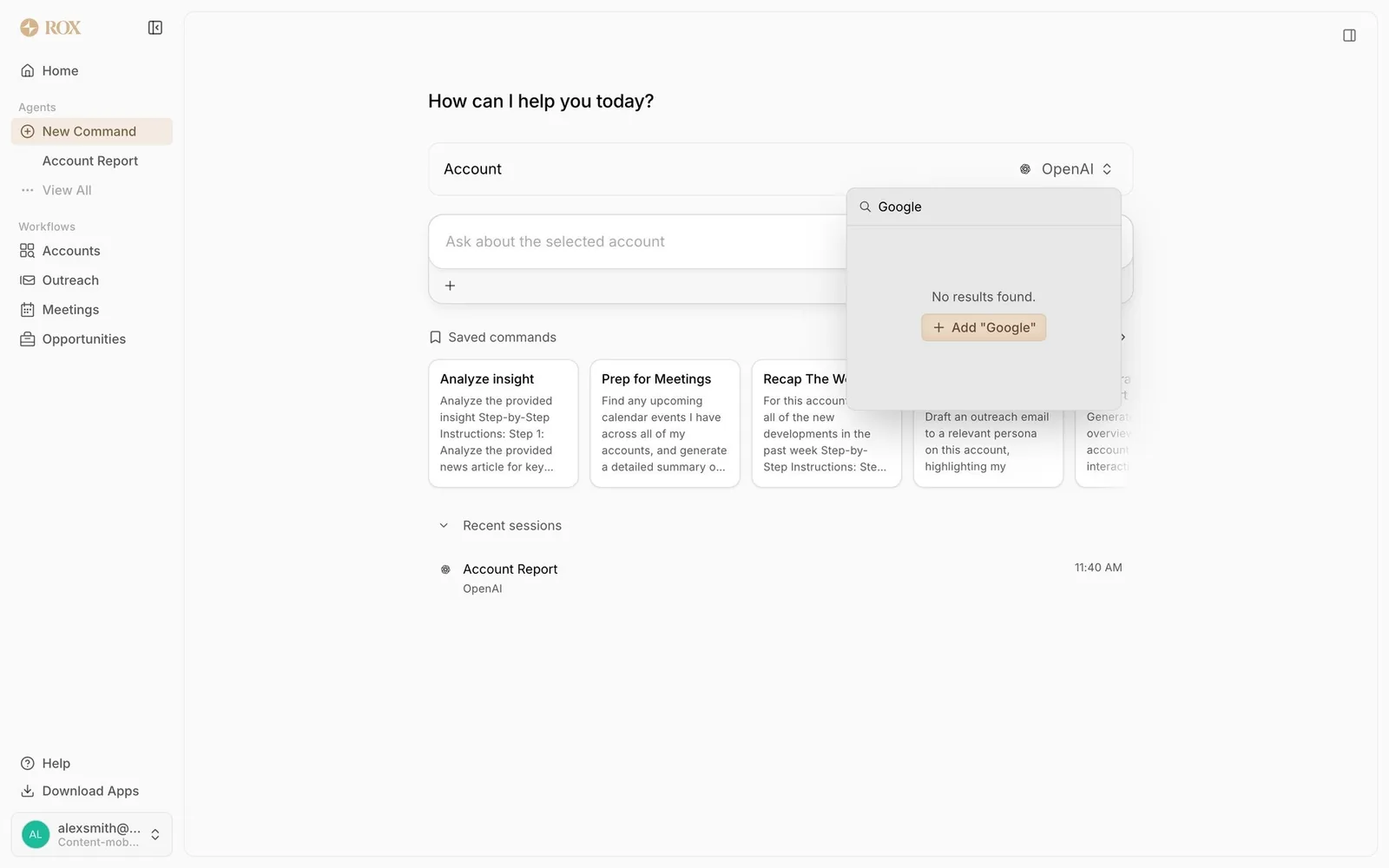Click the 11:40 AM session timestamp

click(x=1098, y=568)
